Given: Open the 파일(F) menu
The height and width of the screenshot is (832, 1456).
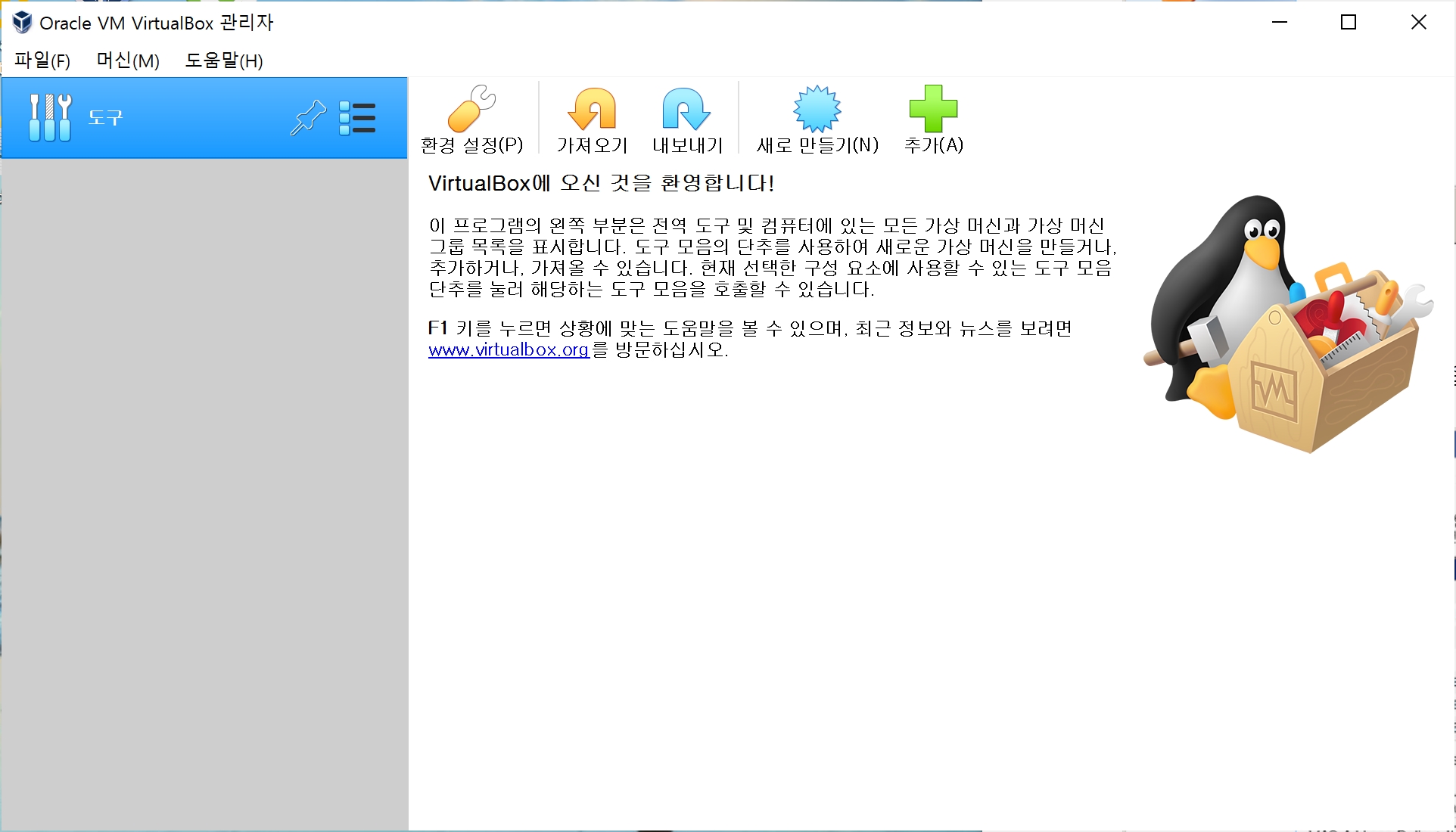Looking at the screenshot, I should 42,61.
